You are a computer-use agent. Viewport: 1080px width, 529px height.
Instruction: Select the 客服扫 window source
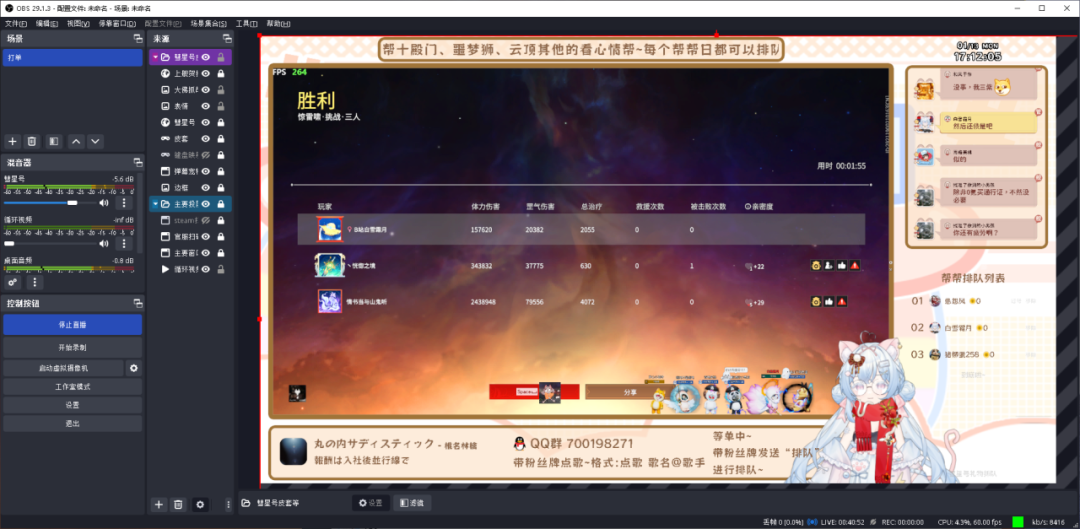point(191,236)
